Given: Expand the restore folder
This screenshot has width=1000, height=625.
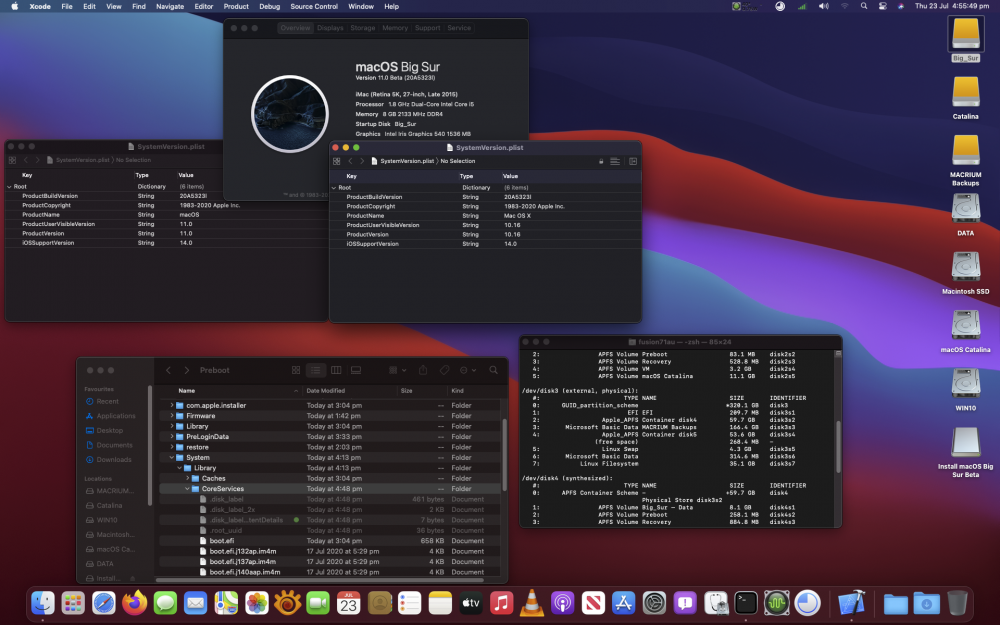Looking at the screenshot, I should pyautogui.click(x=172, y=447).
